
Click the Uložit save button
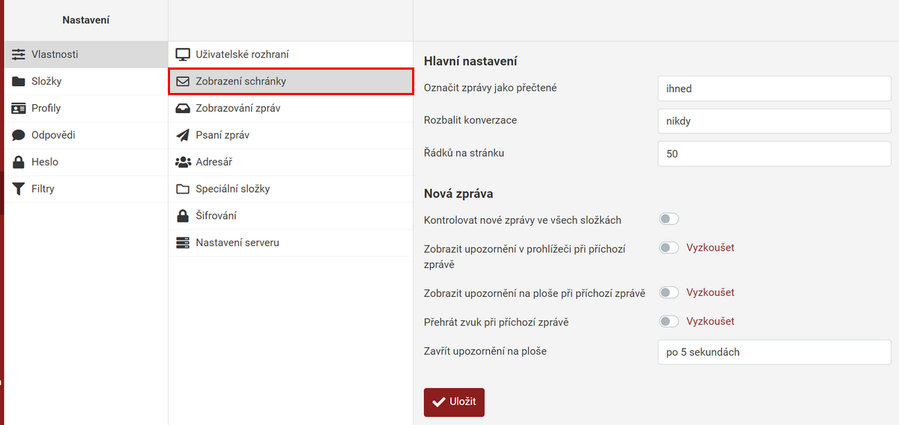coord(454,401)
